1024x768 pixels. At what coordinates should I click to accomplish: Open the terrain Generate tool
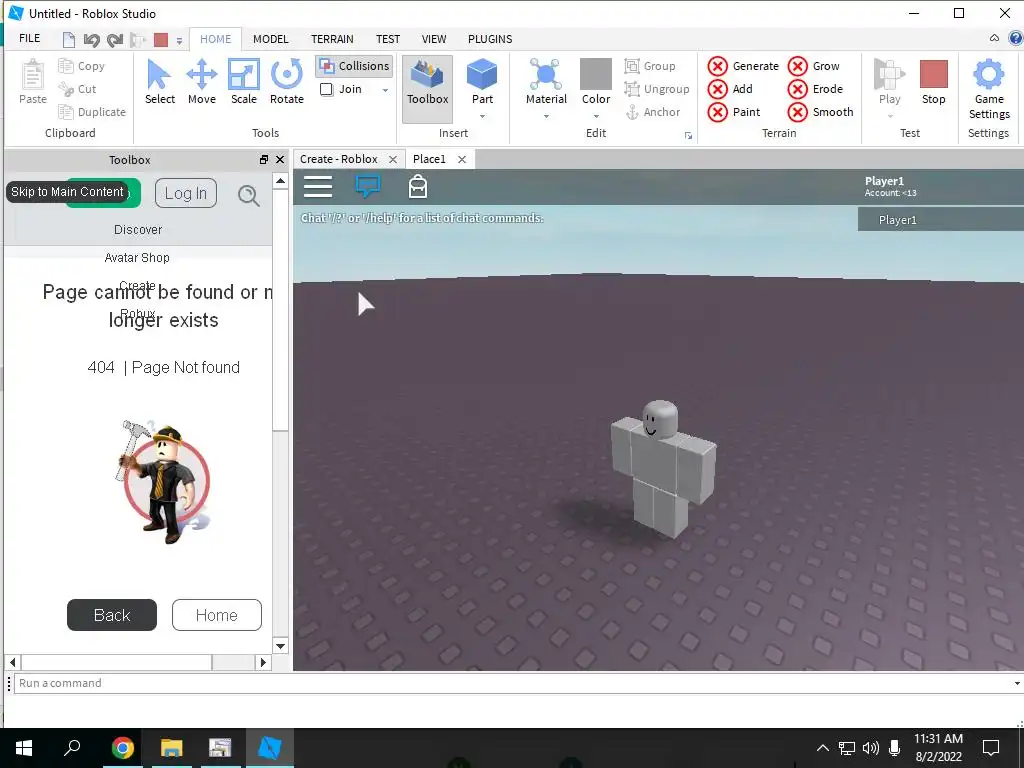coord(743,66)
